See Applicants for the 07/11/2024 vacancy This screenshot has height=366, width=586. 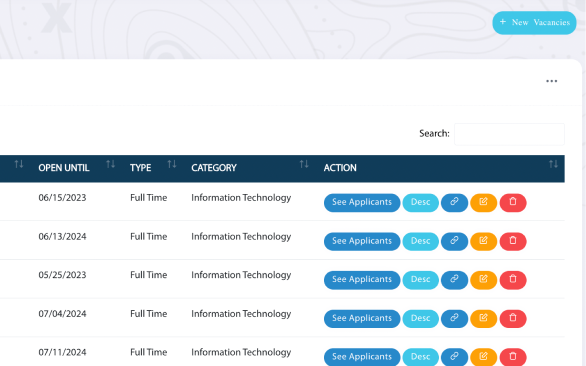coord(362,357)
